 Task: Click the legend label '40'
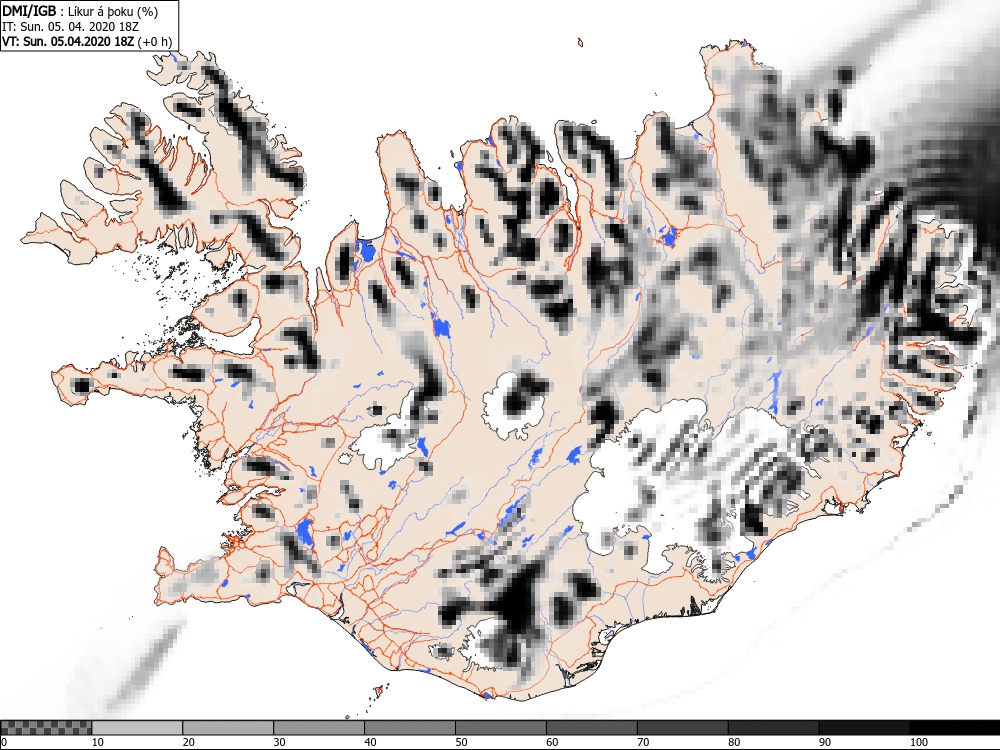[371, 742]
